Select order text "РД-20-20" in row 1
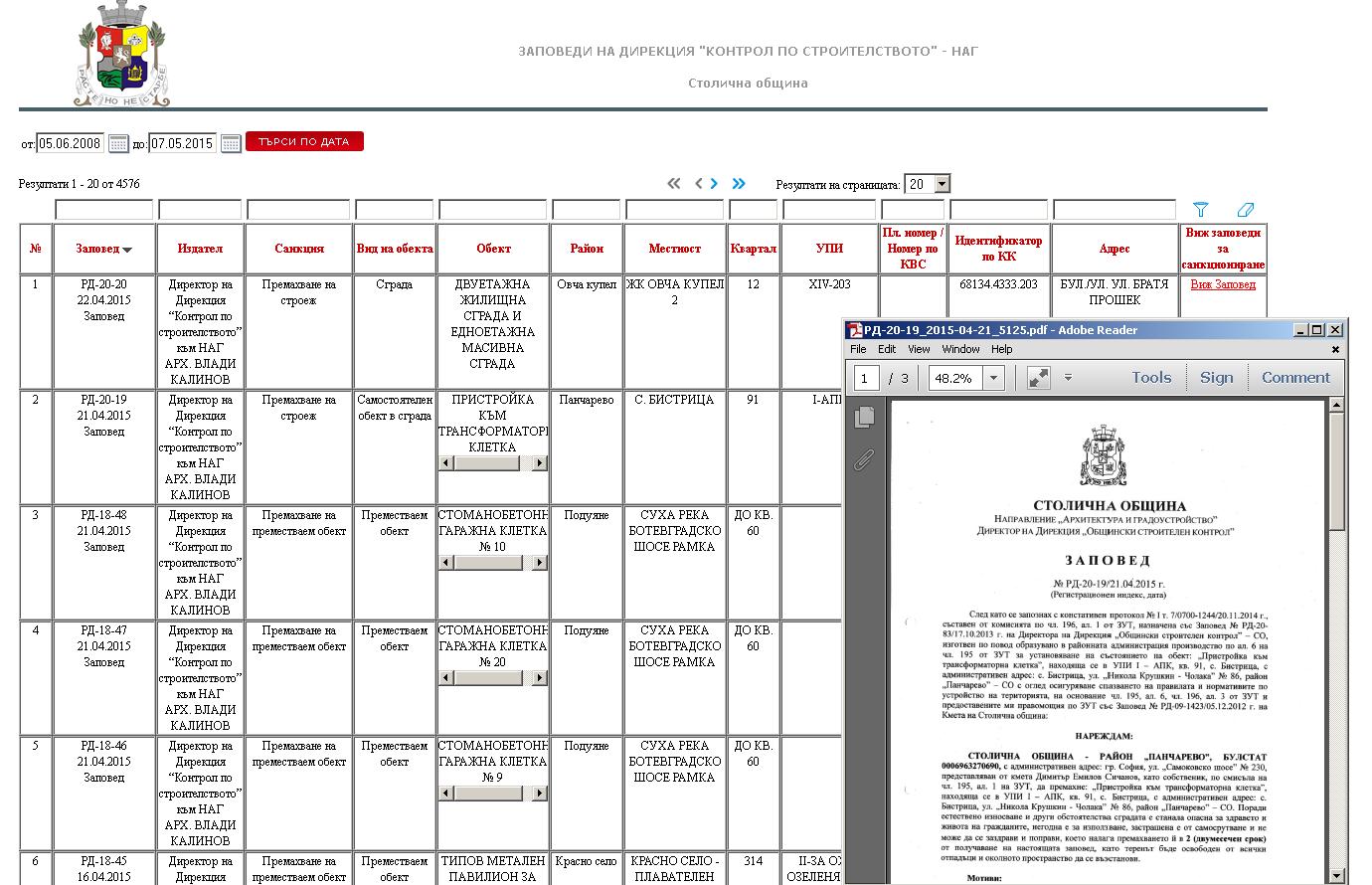 point(104,284)
